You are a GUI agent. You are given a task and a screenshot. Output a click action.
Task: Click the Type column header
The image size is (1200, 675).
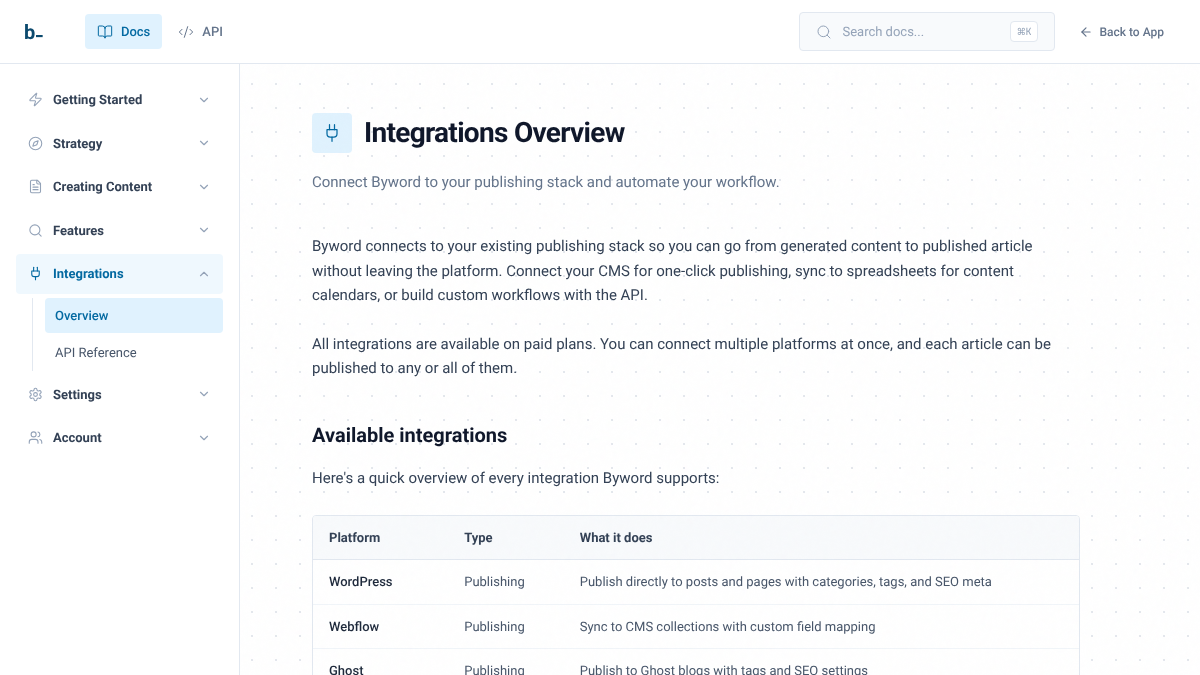pyautogui.click(x=478, y=538)
